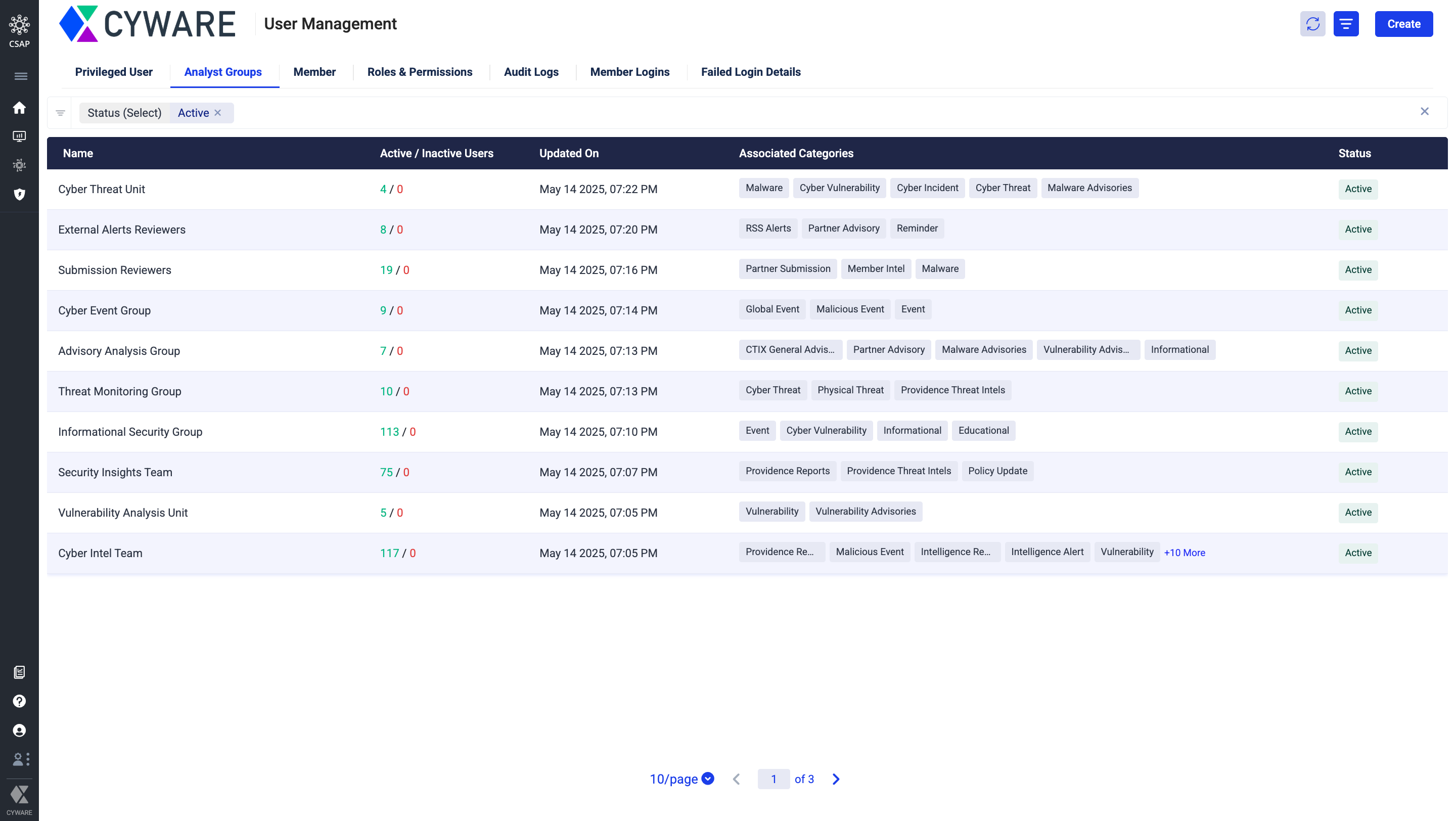
Task: Remove the Active status filter chip
Action: [217, 113]
